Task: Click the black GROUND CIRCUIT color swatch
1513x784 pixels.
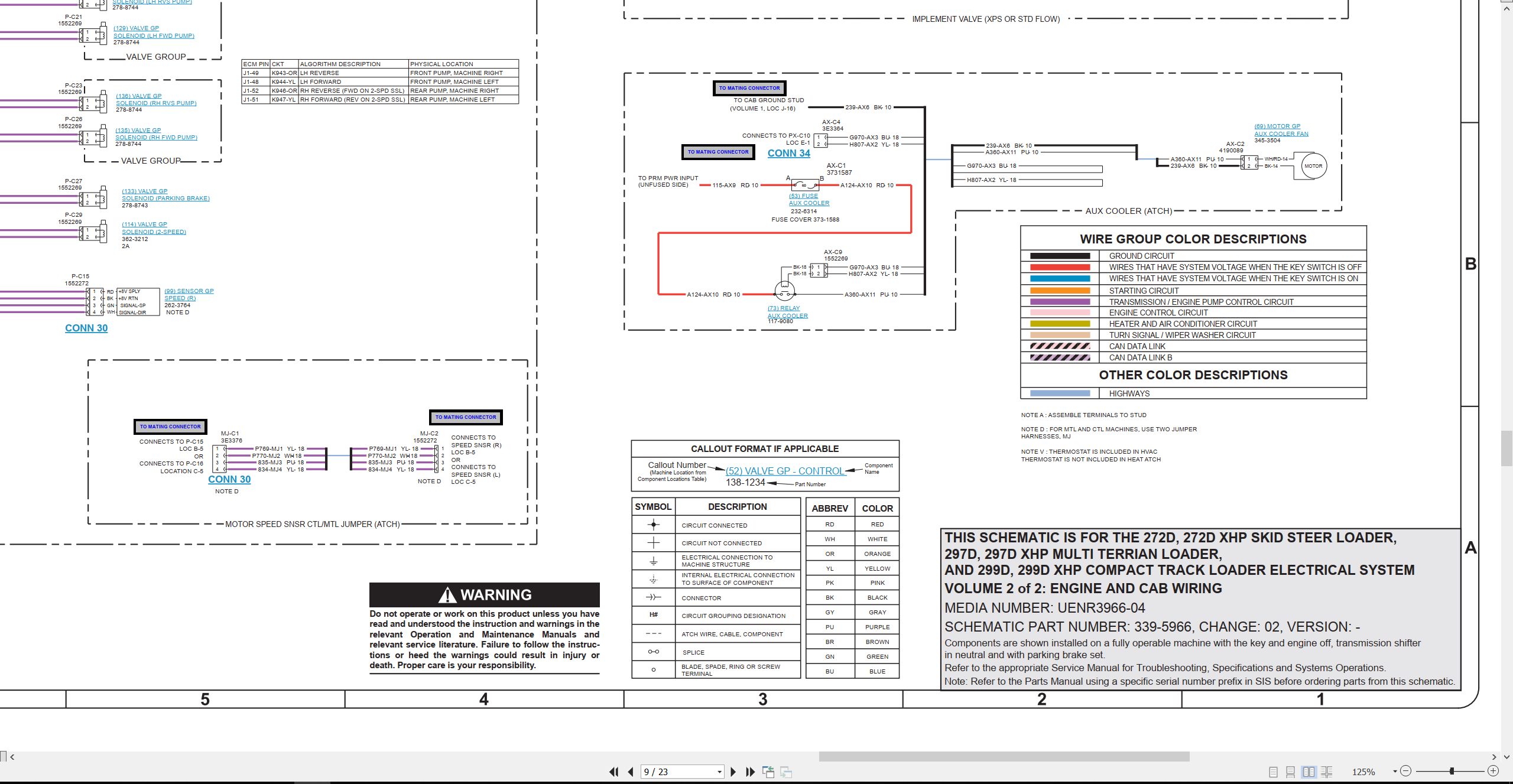Action: coord(1060,256)
